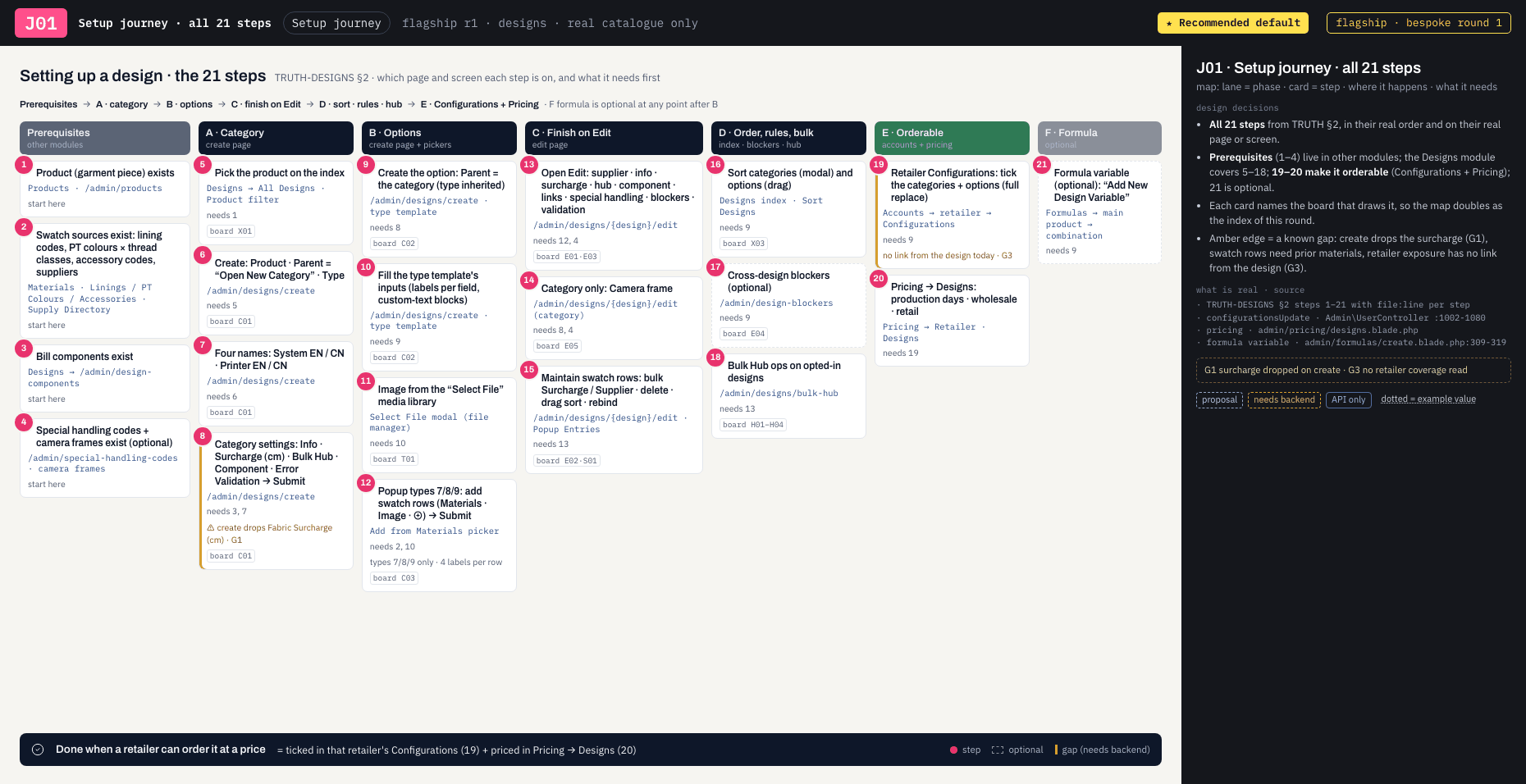
Task: Open the E · Orderable lane header
Action: click(x=952, y=138)
